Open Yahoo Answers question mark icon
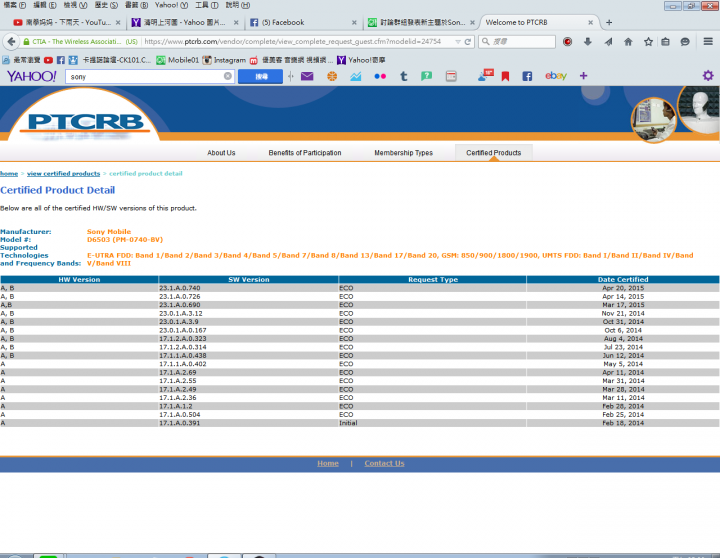 coord(427,76)
